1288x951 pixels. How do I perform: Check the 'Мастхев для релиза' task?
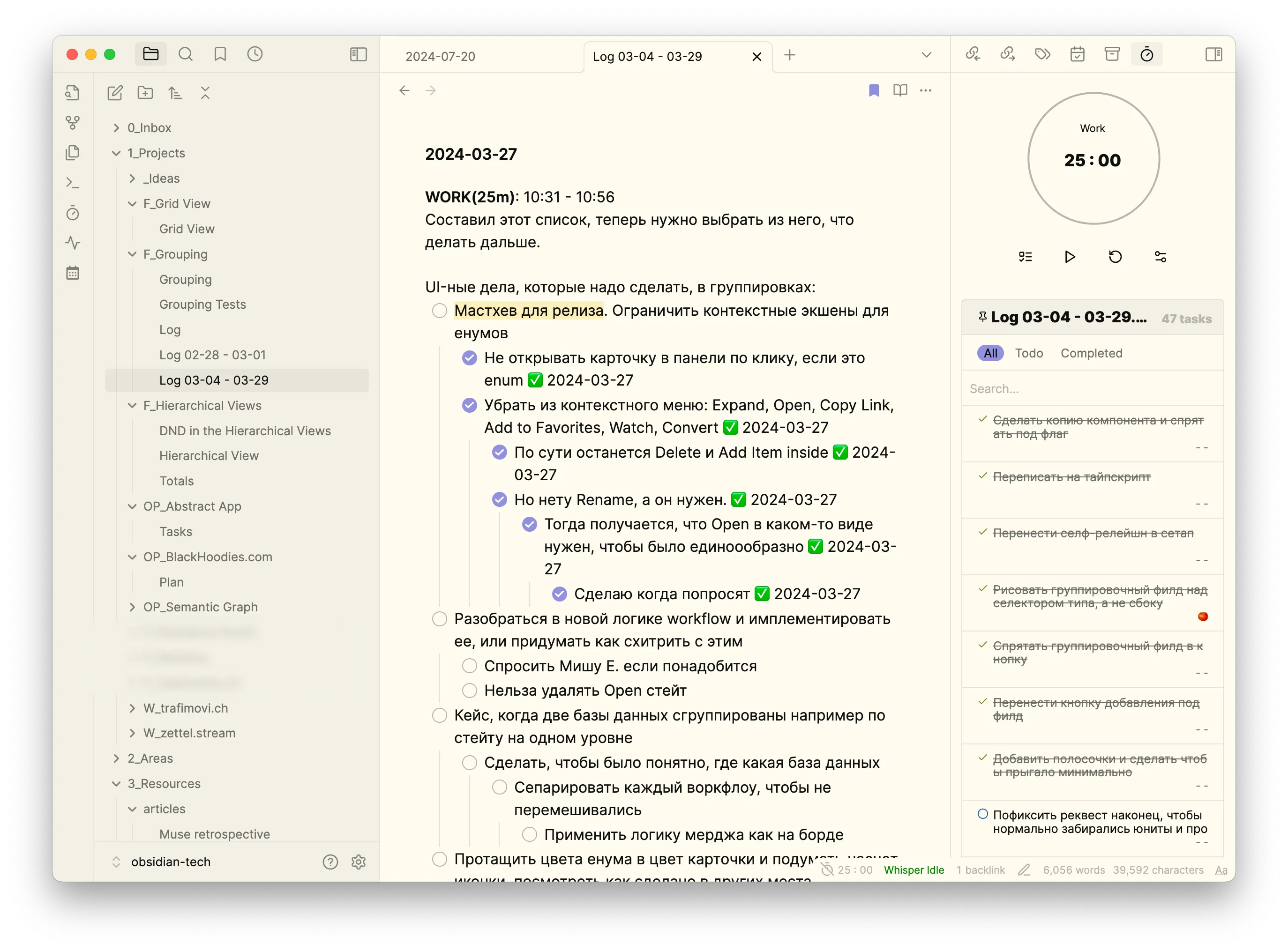coord(440,311)
